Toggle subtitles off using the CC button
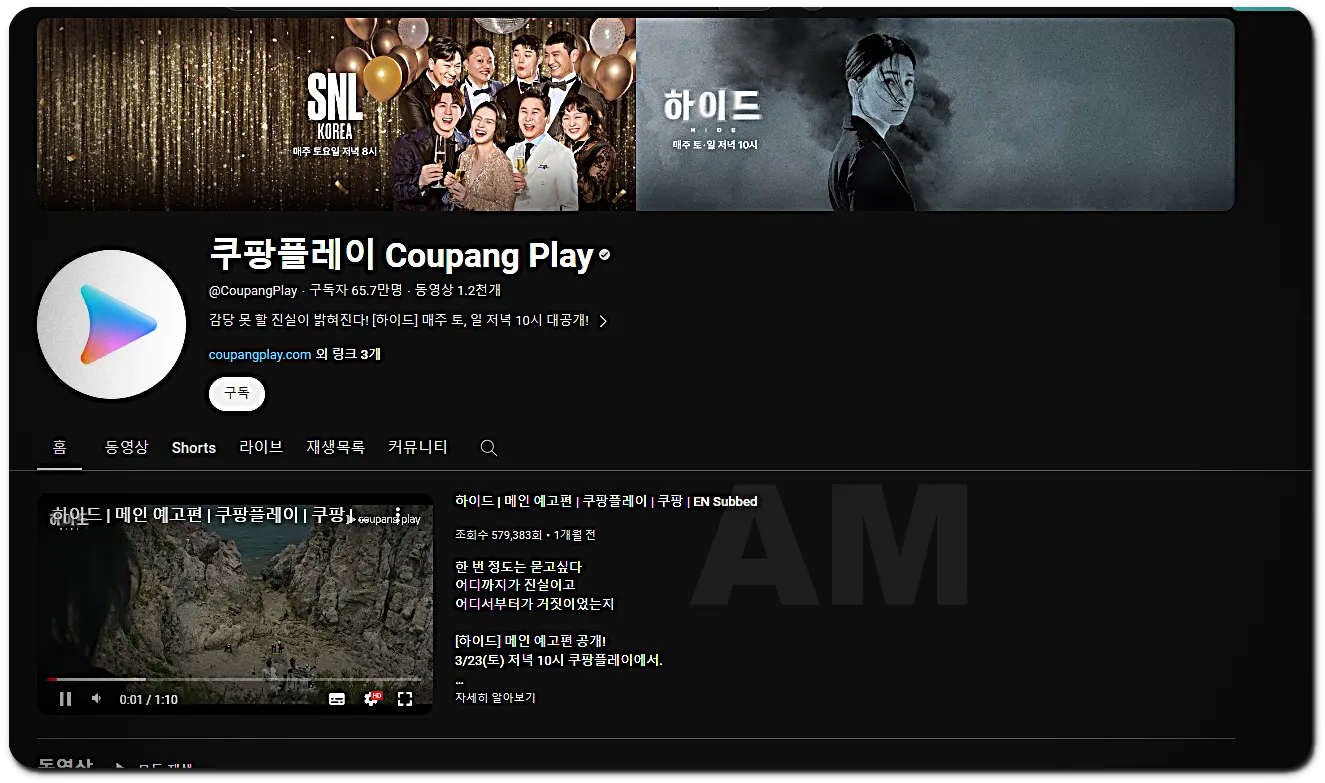The height and width of the screenshot is (783, 1325). coord(337,699)
